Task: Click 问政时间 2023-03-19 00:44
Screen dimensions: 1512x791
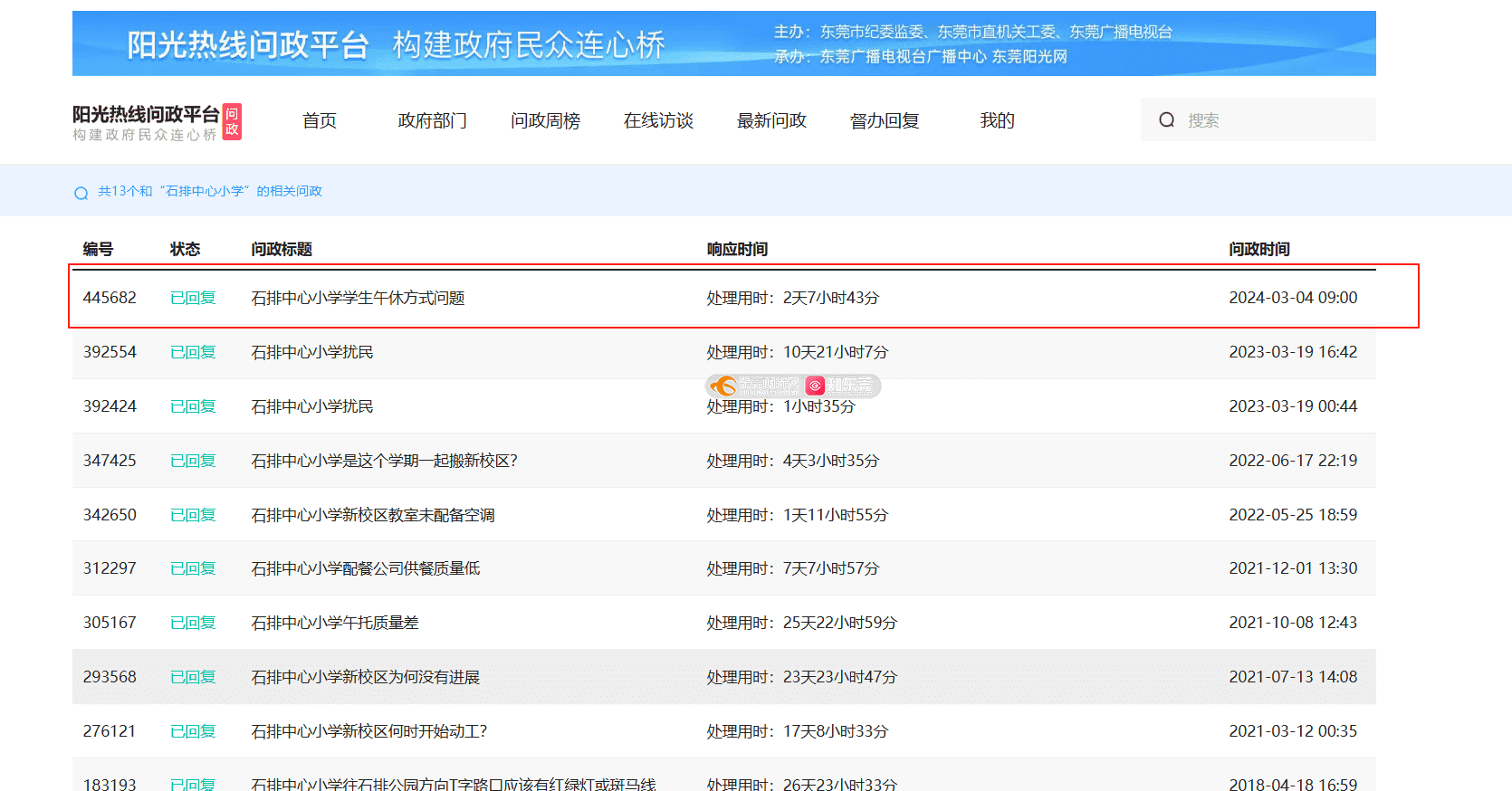Action: (x=1293, y=406)
